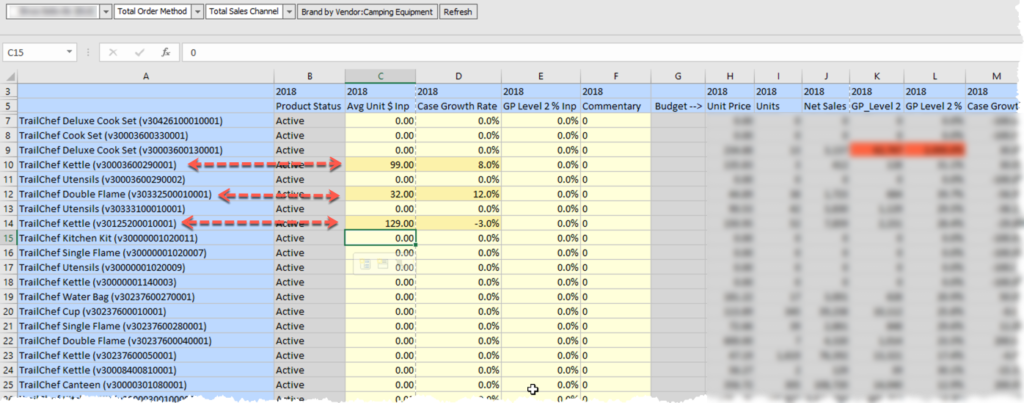Click the 12.0% growth rate cell
The height and width of the screenshot is (403, 1024).
[458, 194]
